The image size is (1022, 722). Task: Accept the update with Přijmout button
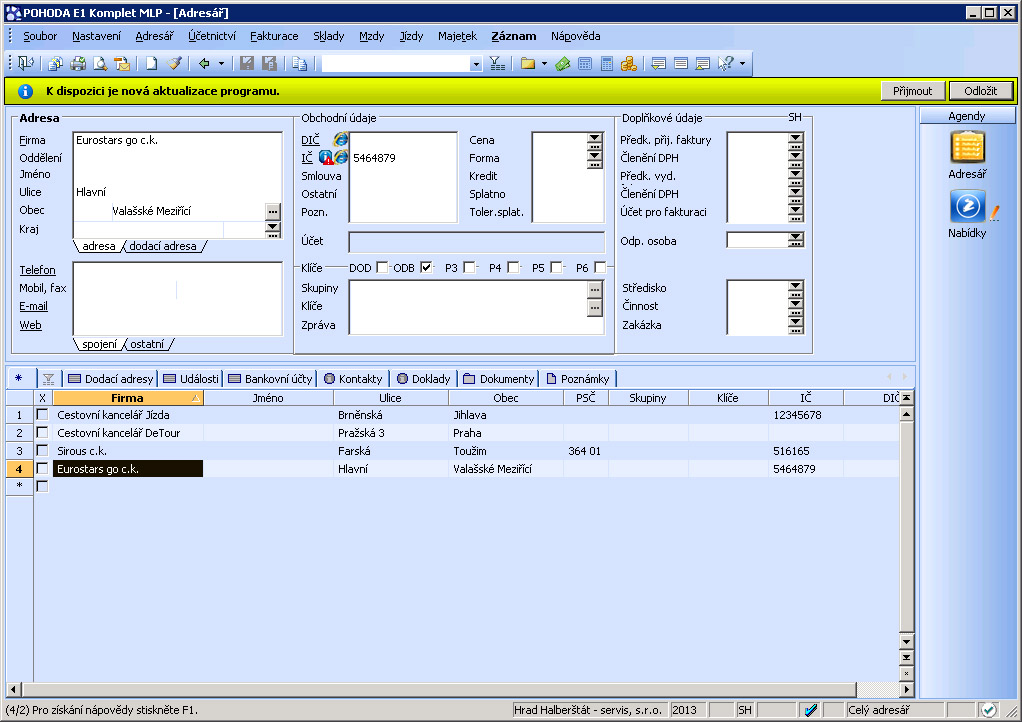(x=912, y=91)
